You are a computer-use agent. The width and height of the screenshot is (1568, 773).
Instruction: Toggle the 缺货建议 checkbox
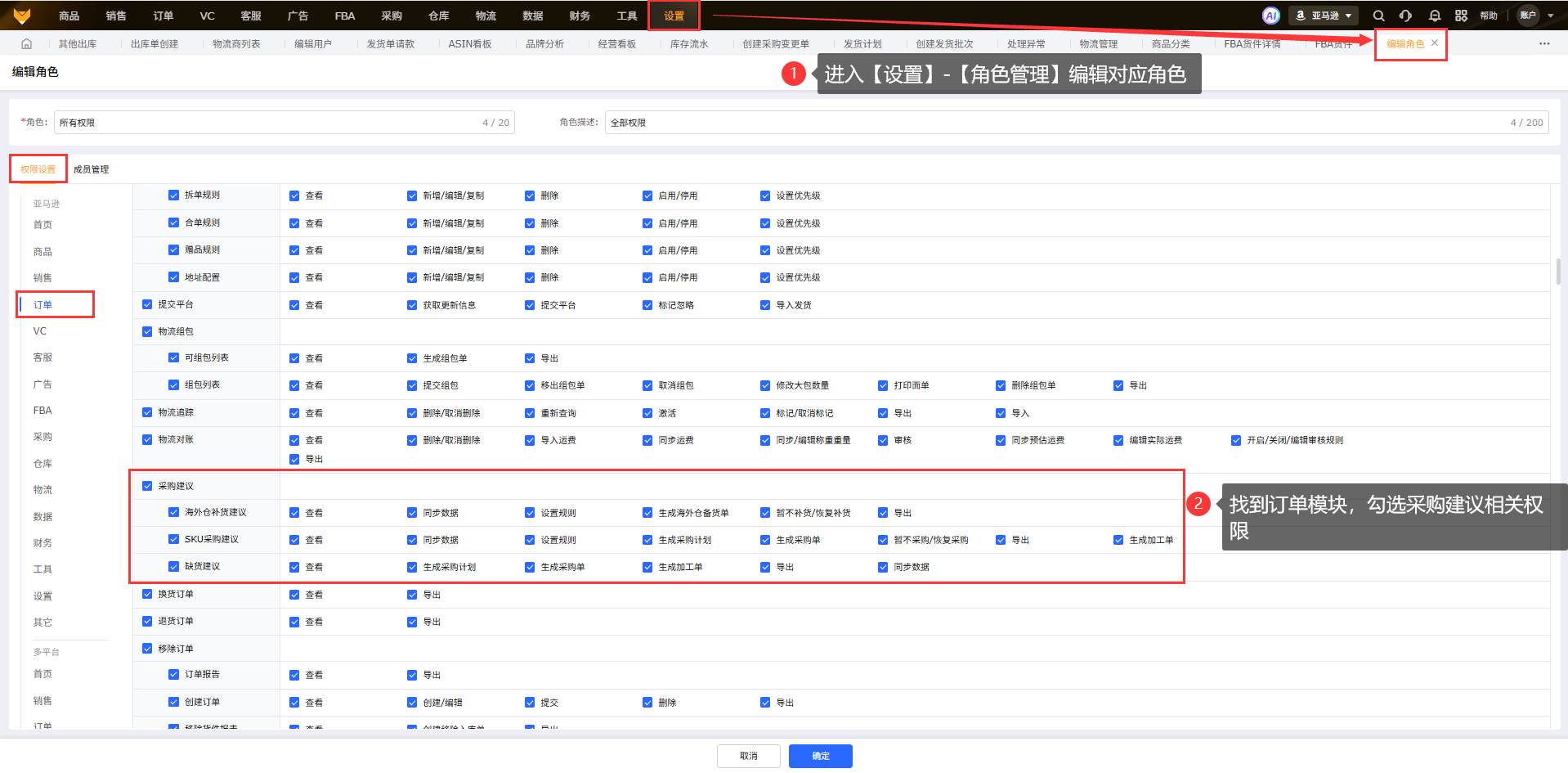coord(173,567)
